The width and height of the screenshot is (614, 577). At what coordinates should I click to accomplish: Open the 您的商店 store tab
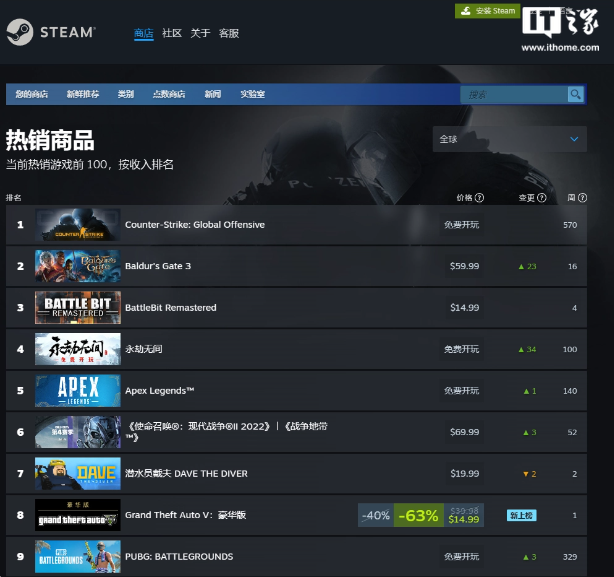click(32, 94)
